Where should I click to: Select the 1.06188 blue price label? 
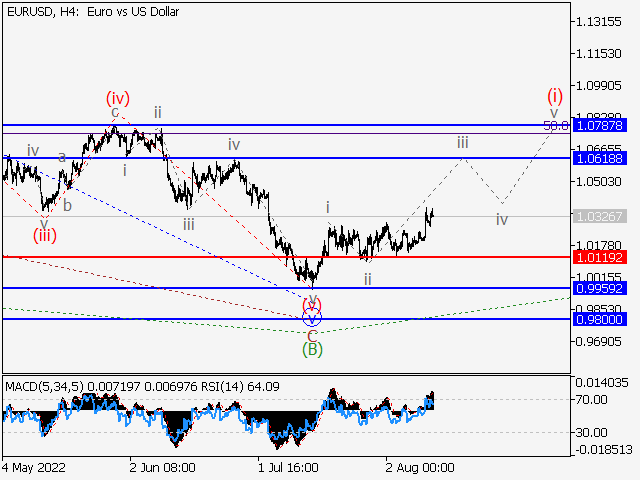[x=600, y=158]
